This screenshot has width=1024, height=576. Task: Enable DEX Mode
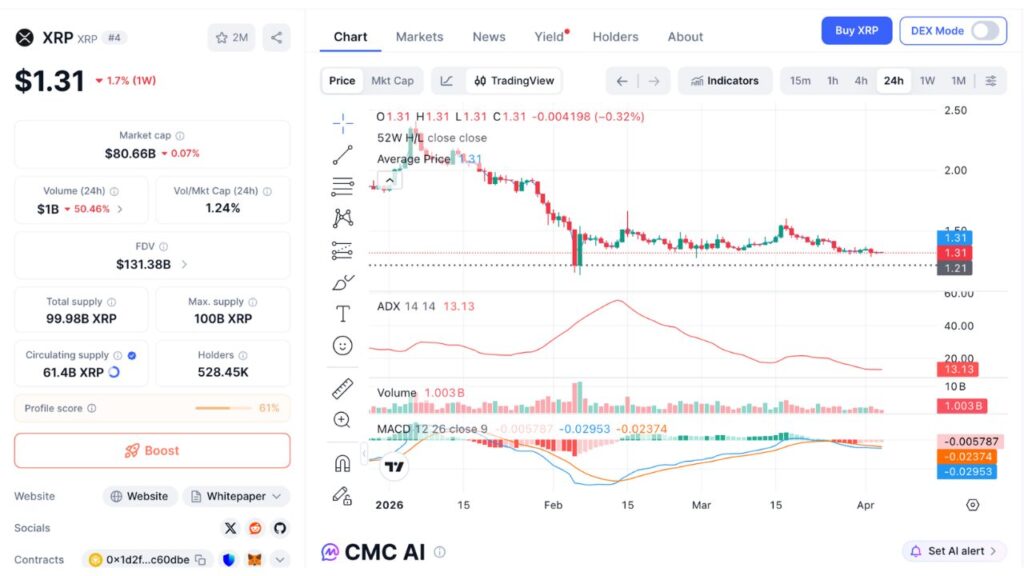(985, 31)
